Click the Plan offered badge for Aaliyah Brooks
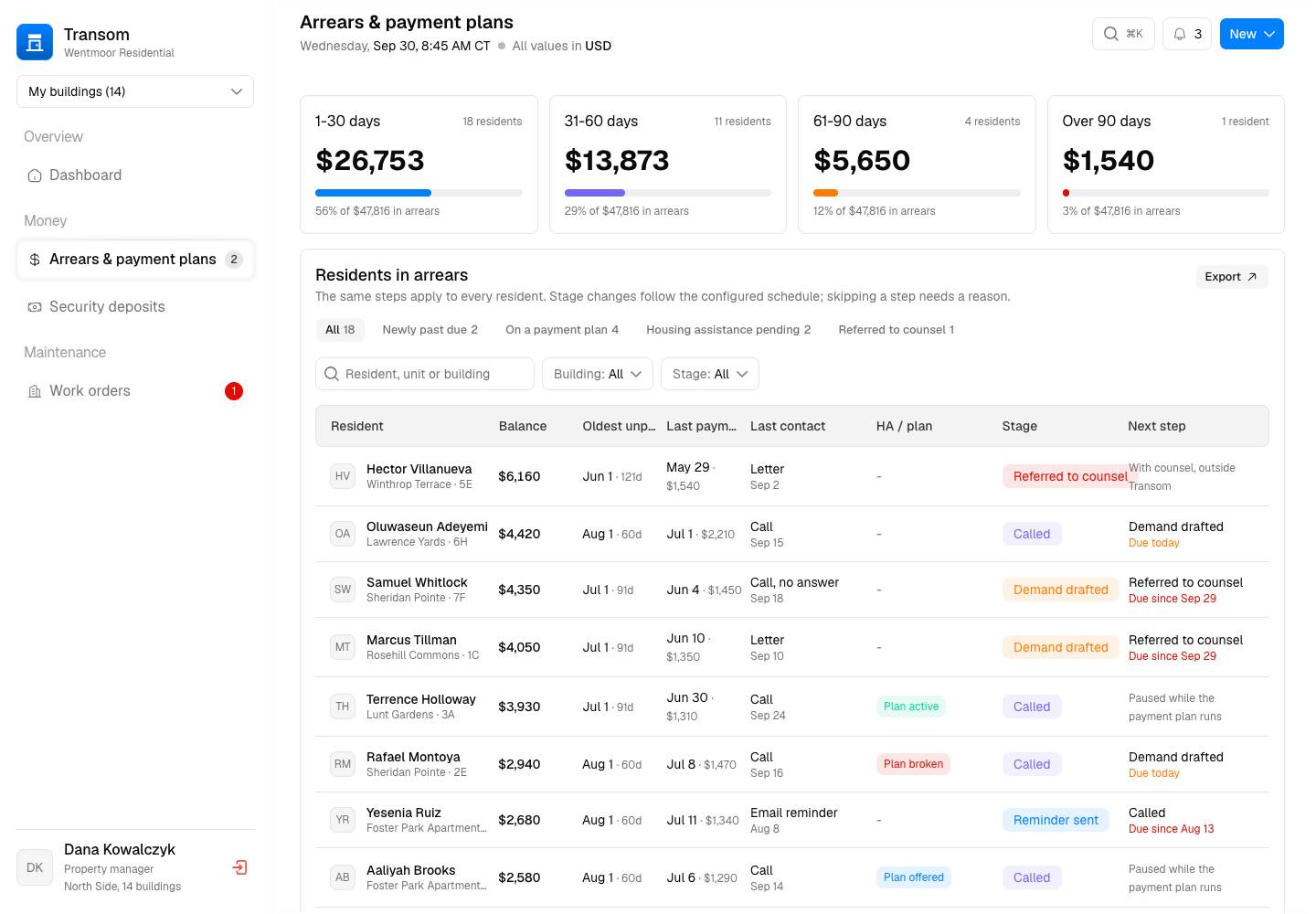The width and height of the screenshot is (1316, 914). click(914, 877)
